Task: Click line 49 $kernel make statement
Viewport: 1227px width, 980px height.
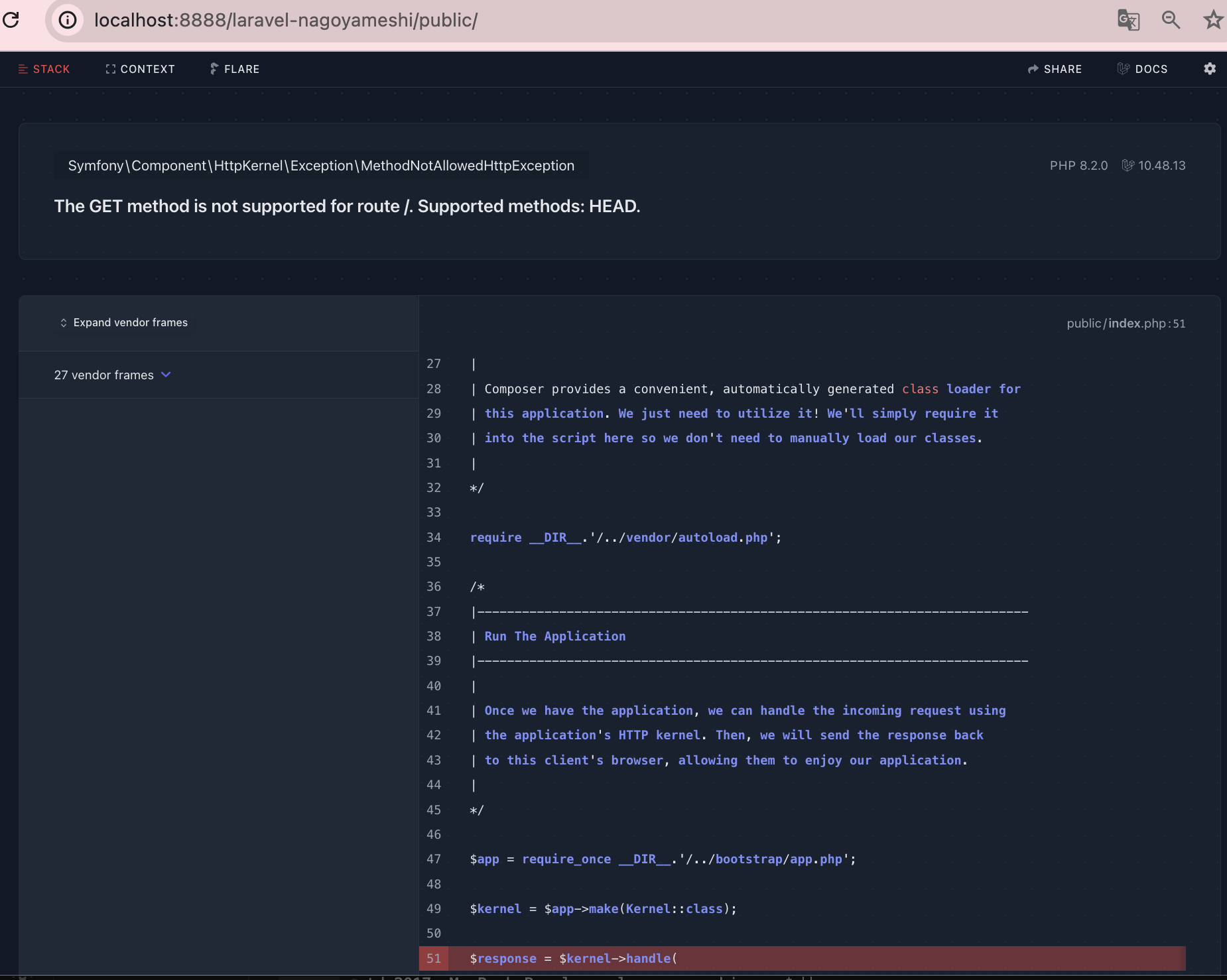Action: coord(603,909)
